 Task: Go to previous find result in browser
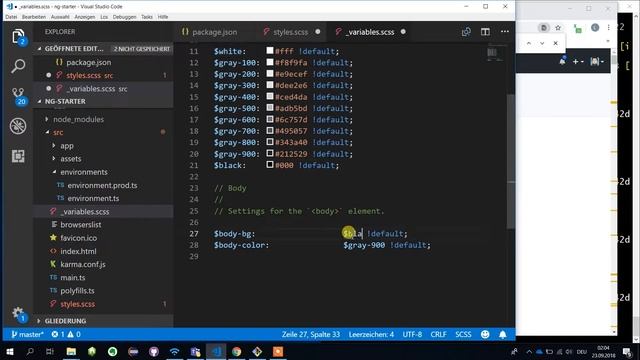pyautogui.click(x=529, y=43)
